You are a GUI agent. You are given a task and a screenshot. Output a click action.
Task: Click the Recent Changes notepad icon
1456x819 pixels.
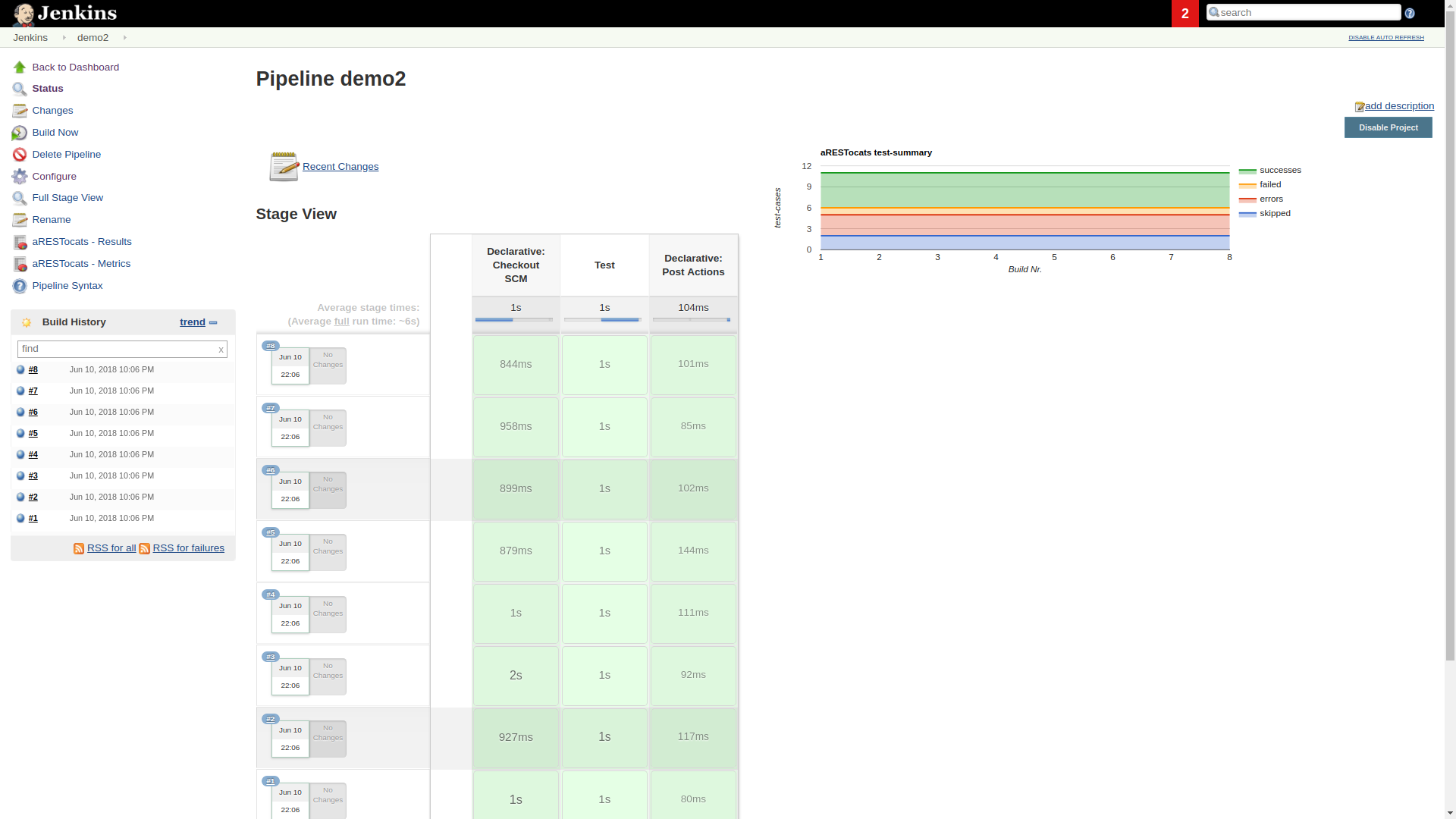pos(284,167)
